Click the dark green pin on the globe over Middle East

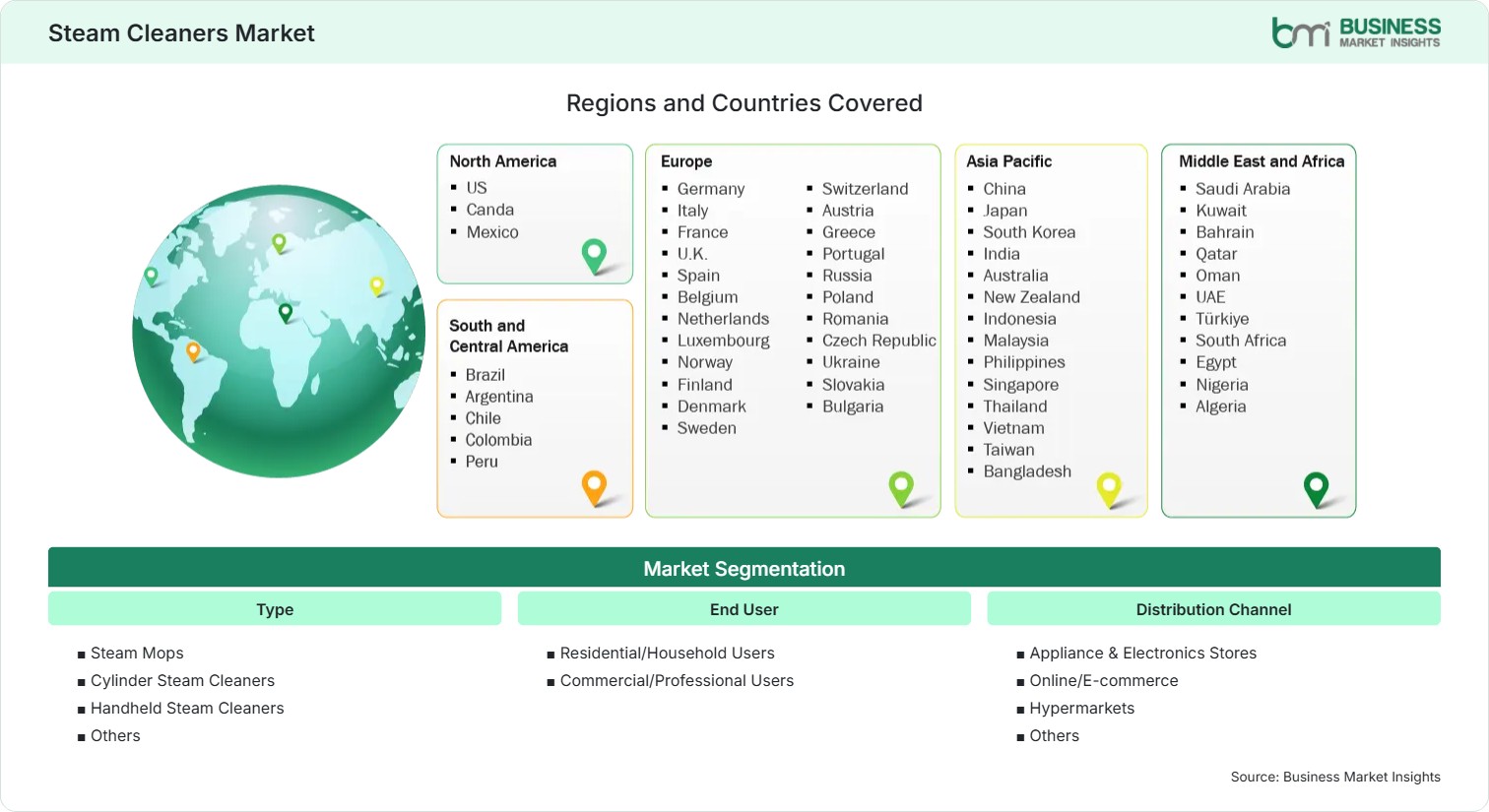[286, 313]
